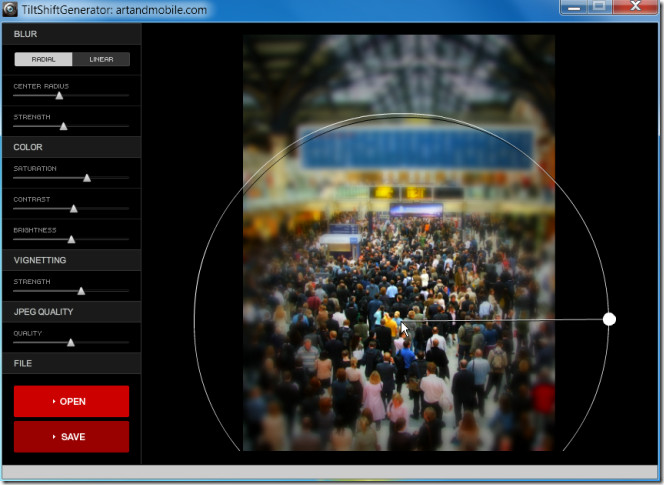Image resolution: width=664 pixels, height=485 pixels.
Task: Click the SATURATION label
Action: (35, 169)
